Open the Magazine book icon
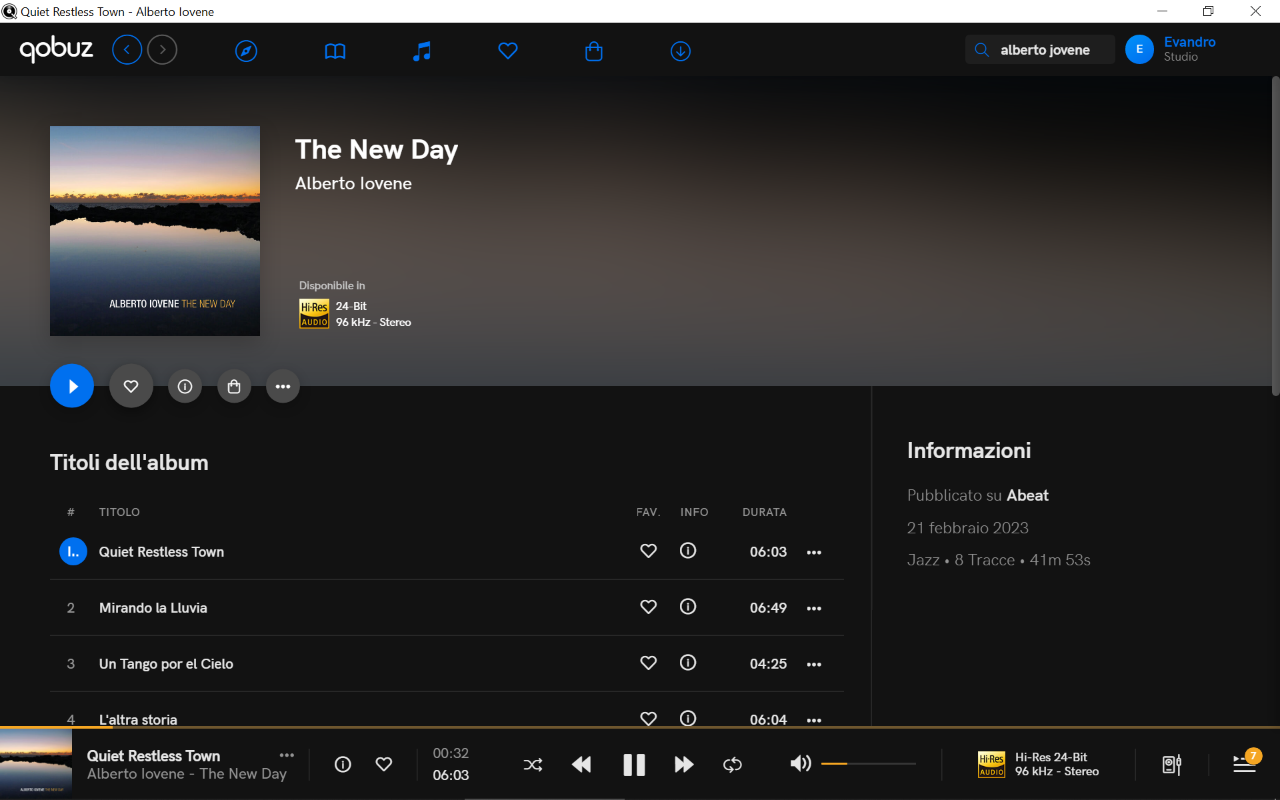This screenshot has width=1280, height=800. coord(335,51)
